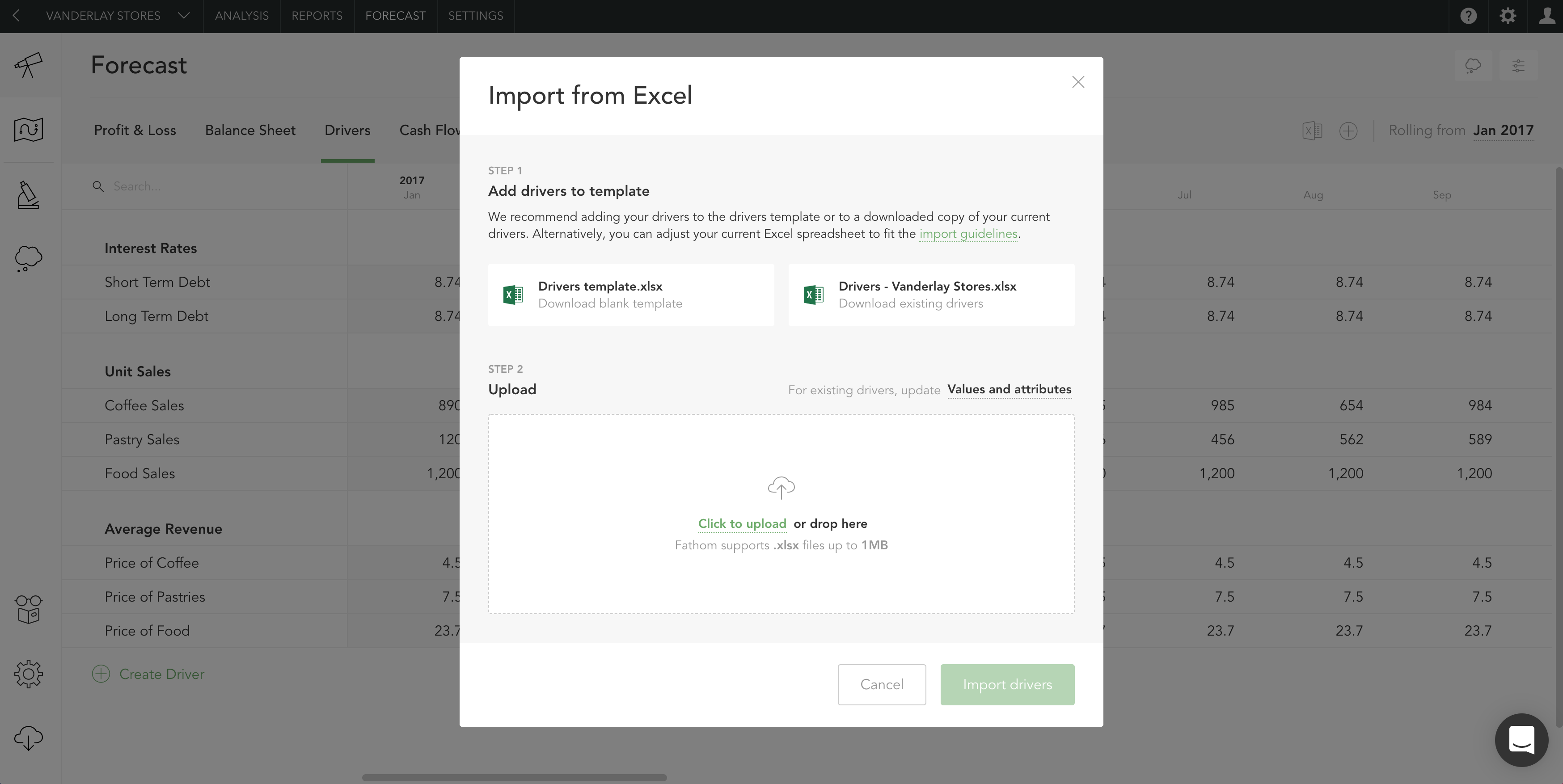Toggle Values and attributes update option
Screen dimensions: 1563x784
pyautogui.click(x=1009, y=389)
